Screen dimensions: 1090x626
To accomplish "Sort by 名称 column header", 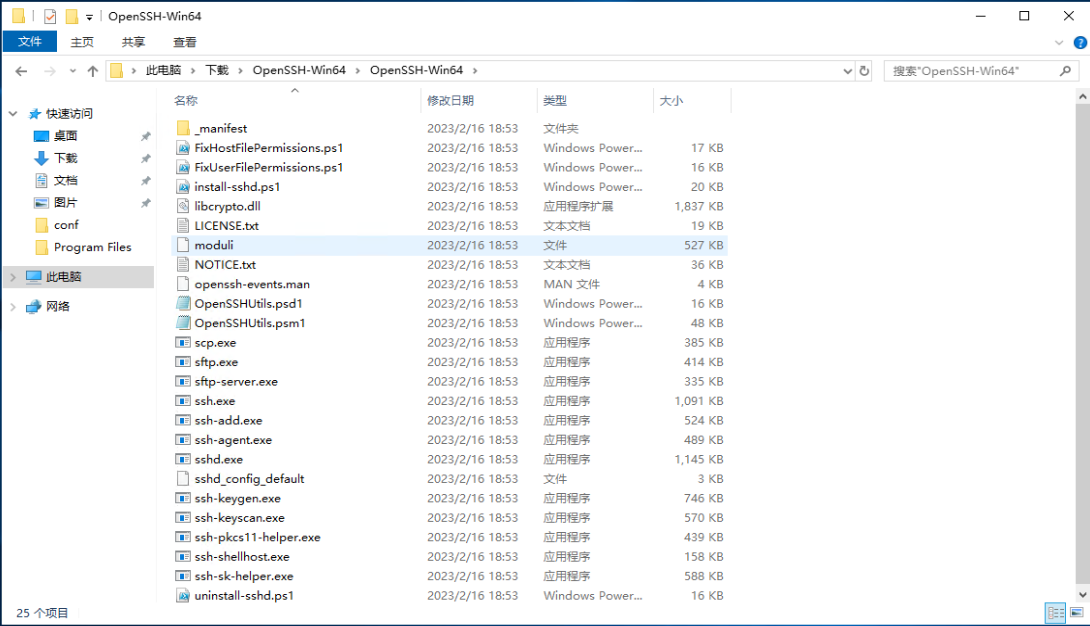I will click(186, 101).
